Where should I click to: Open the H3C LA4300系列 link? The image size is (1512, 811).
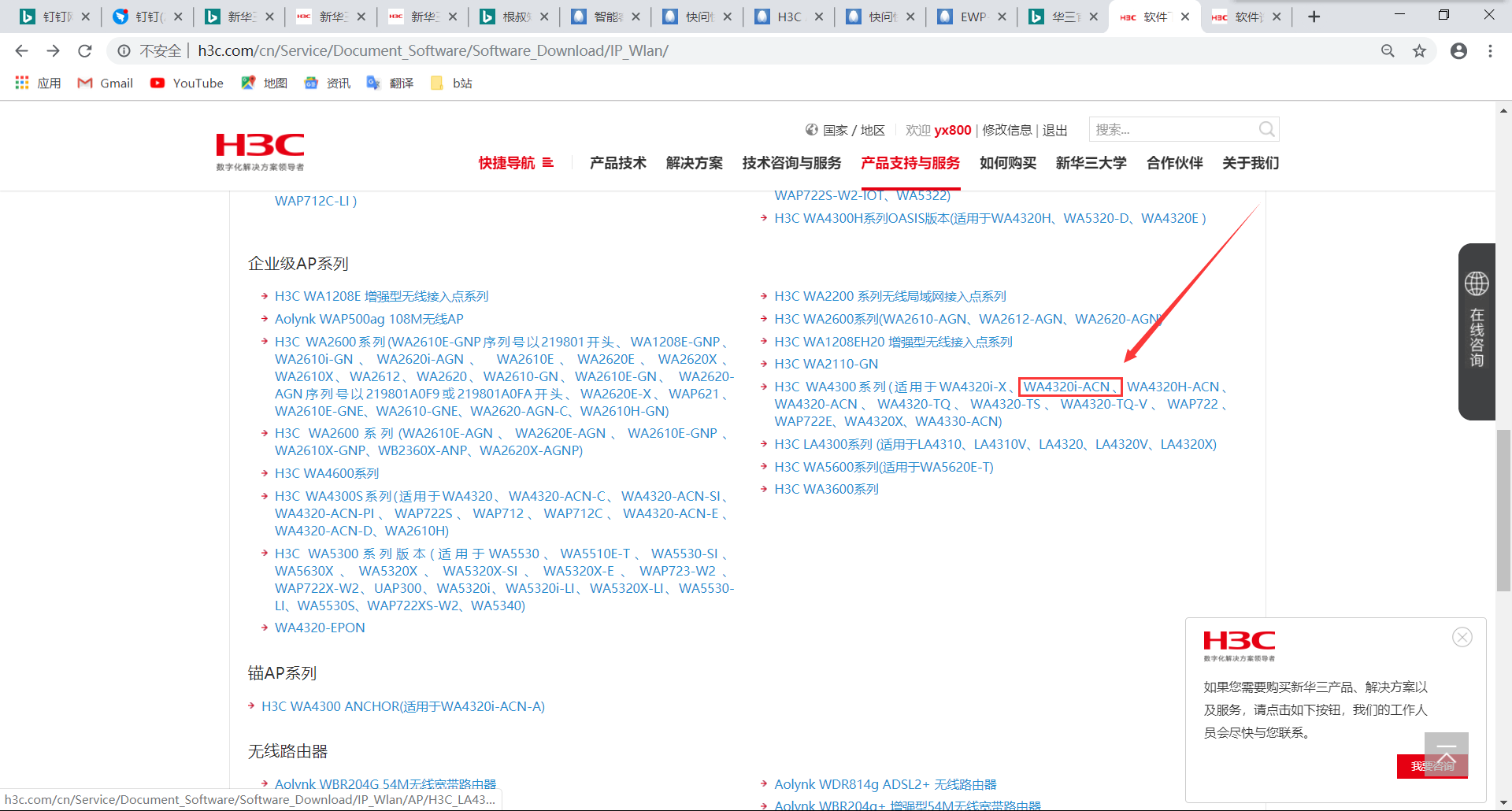[x=995, y=444]
